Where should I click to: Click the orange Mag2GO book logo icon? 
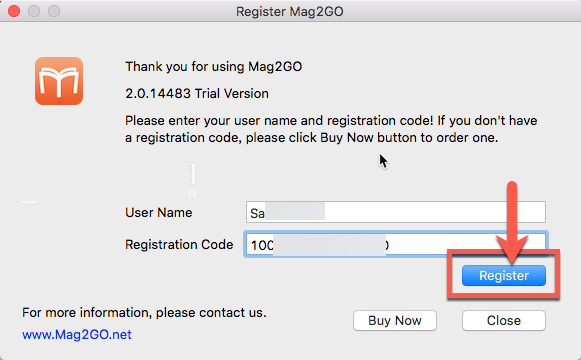[59, 81]
